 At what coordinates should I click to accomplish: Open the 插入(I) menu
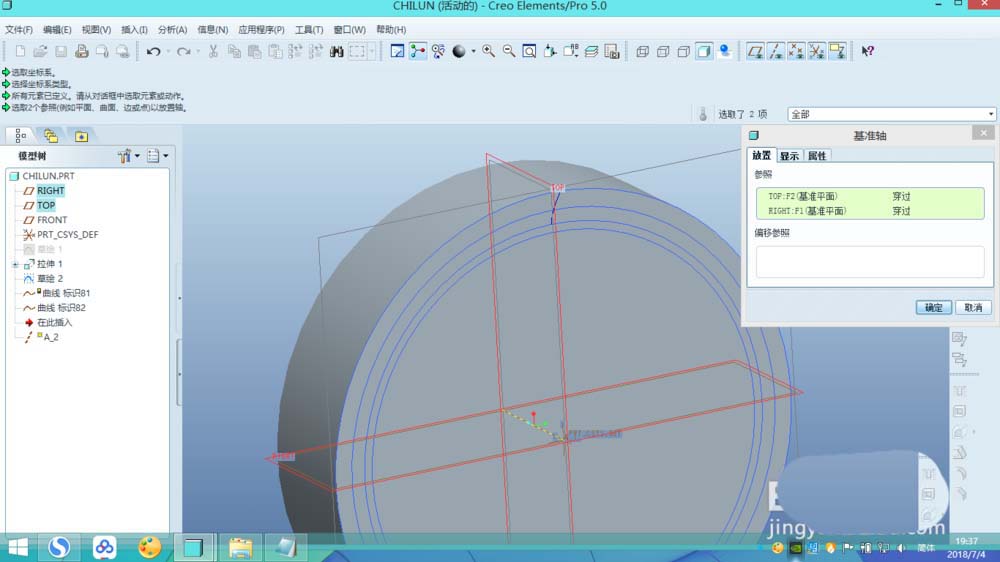click(134, 29)
